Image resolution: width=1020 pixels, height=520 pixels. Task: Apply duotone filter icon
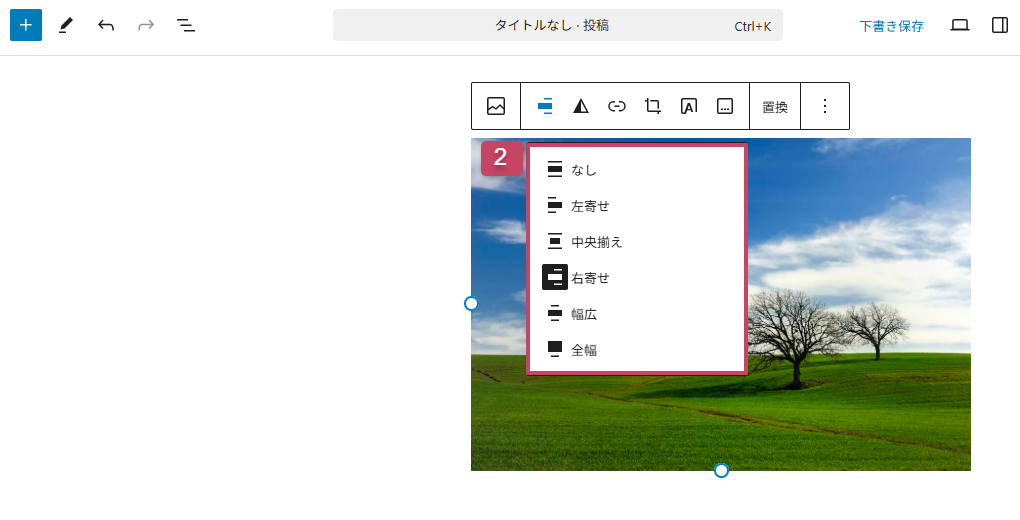point(581,106)
